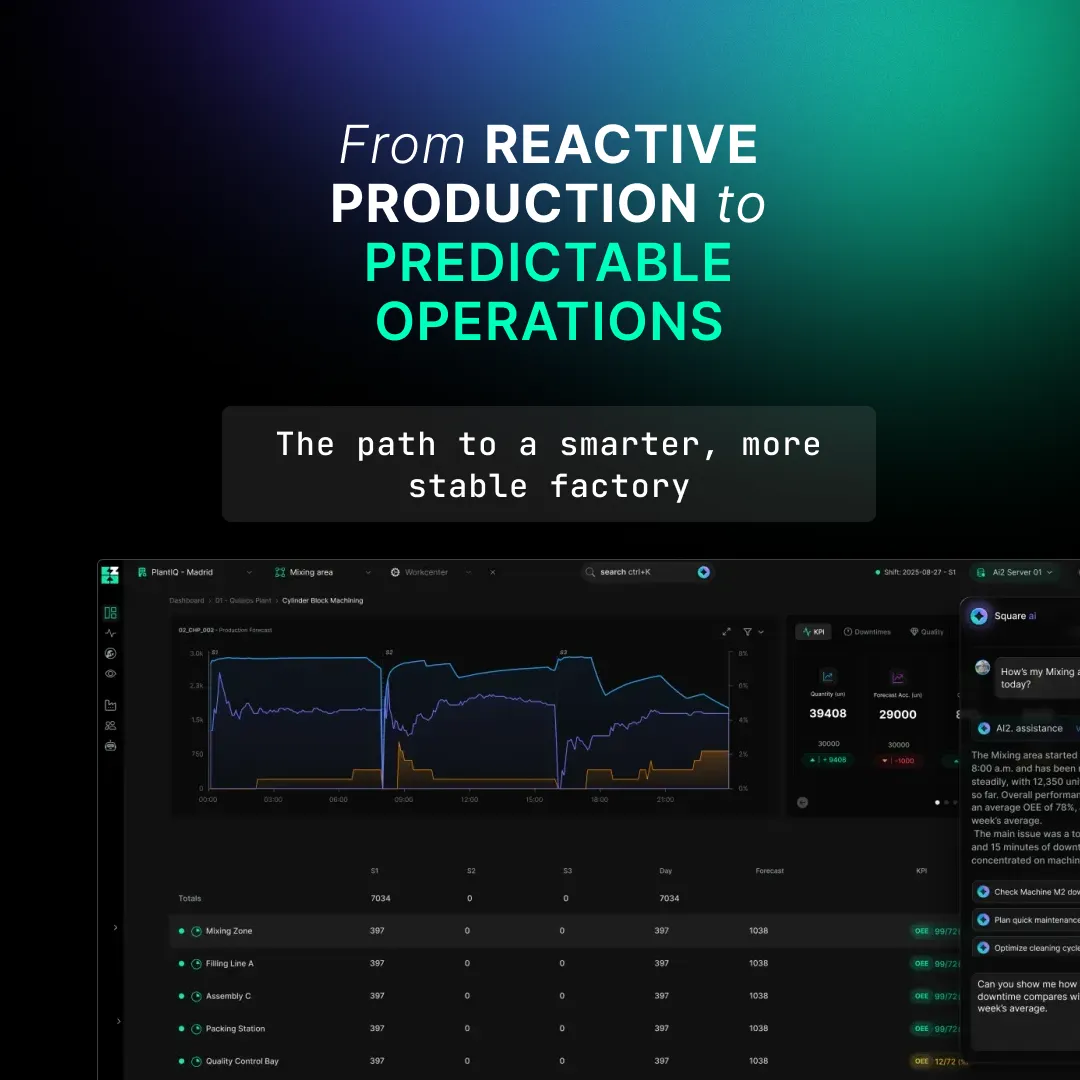
Task: Open the chart filter chevron dropdown
Action: (x=761, y=632)
